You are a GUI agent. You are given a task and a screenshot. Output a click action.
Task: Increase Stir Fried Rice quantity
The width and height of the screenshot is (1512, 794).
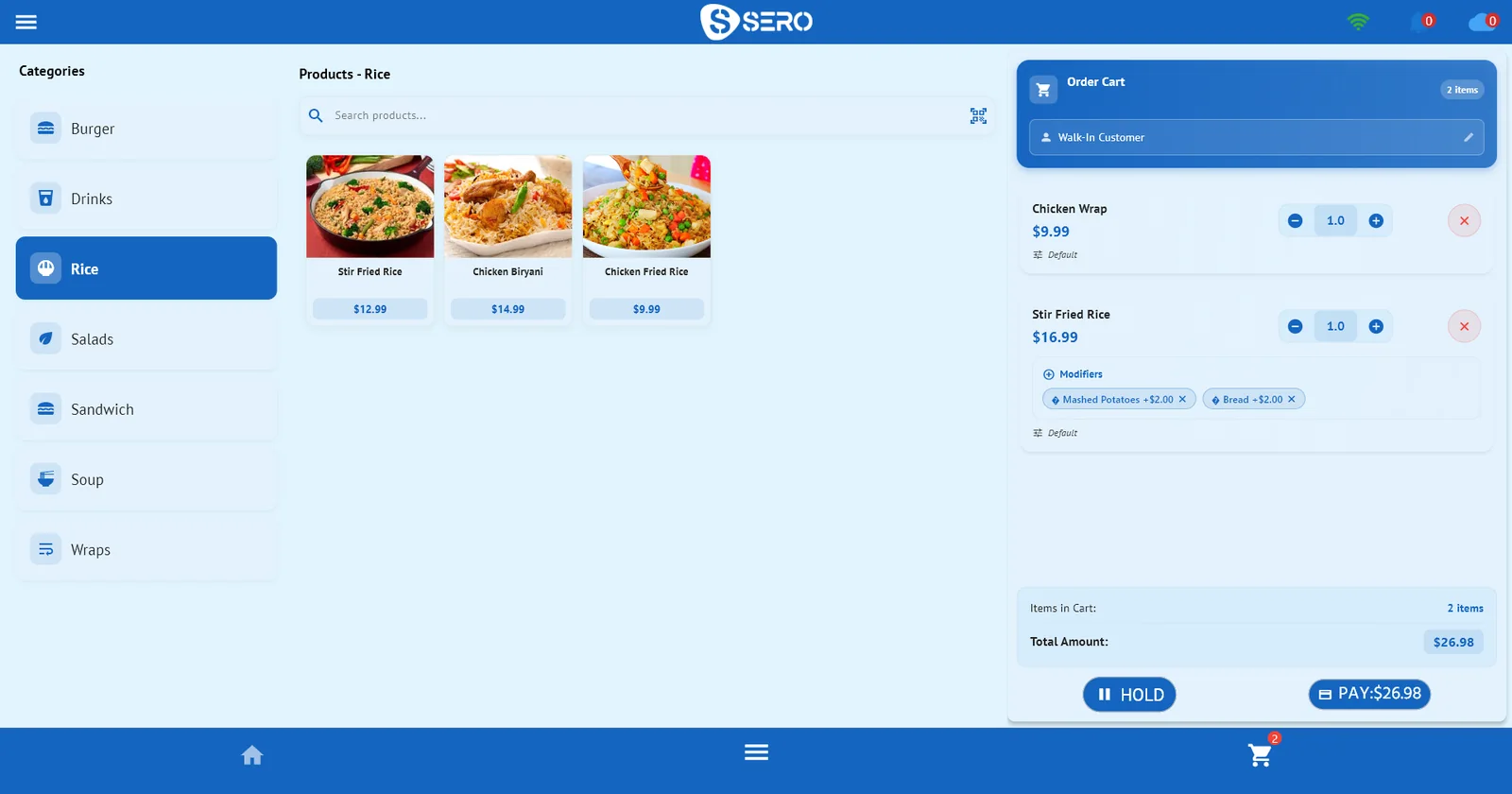1376,326
